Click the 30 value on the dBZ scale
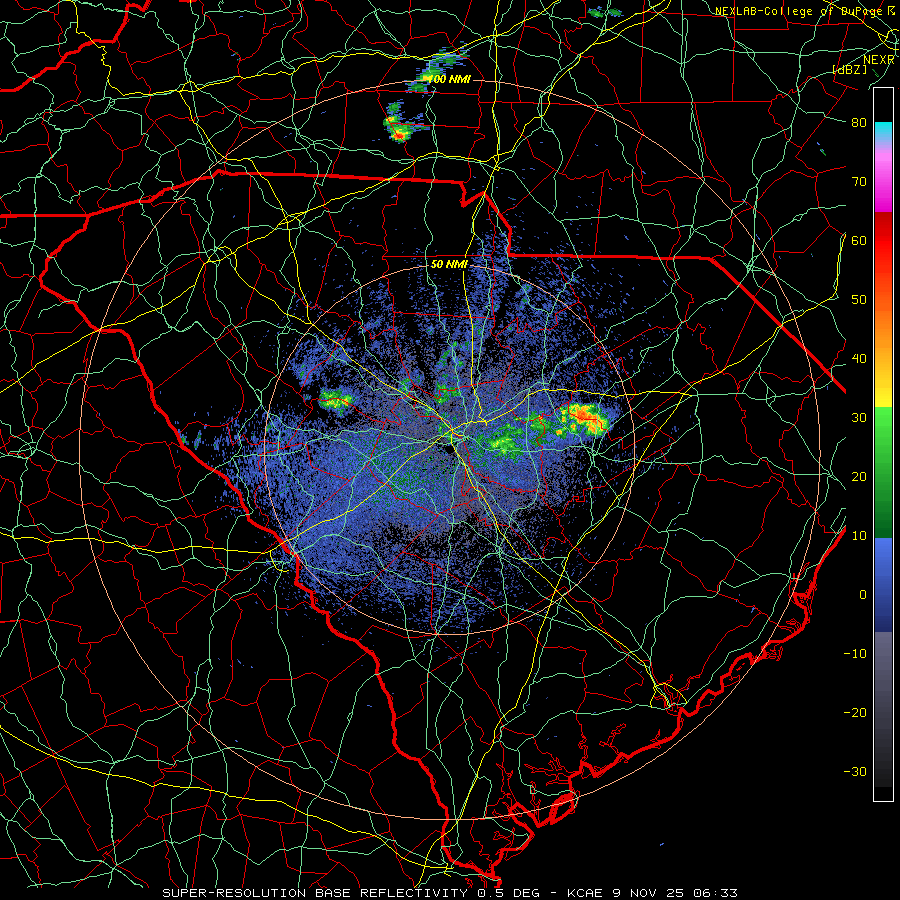Screen dimensions: 900x900 [x=859, y=418]
